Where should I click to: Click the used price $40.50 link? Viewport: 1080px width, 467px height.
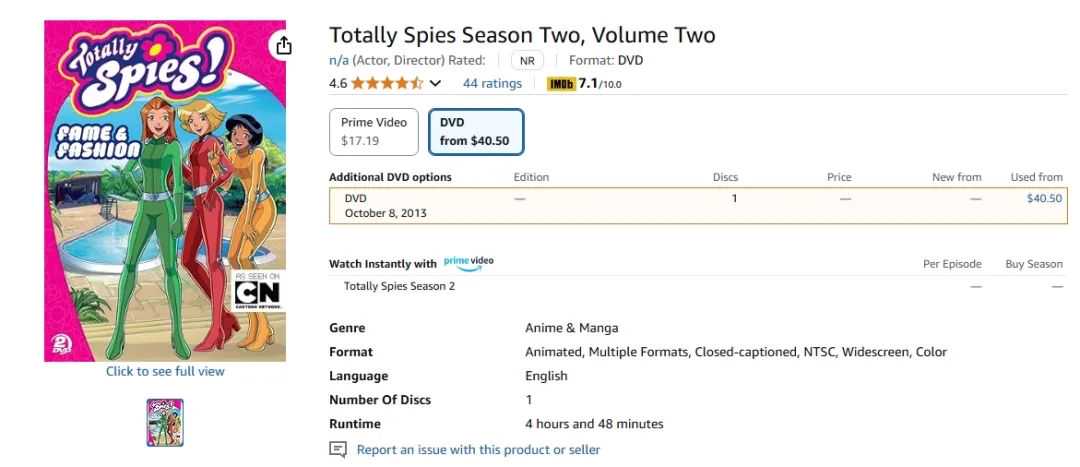1044,198
